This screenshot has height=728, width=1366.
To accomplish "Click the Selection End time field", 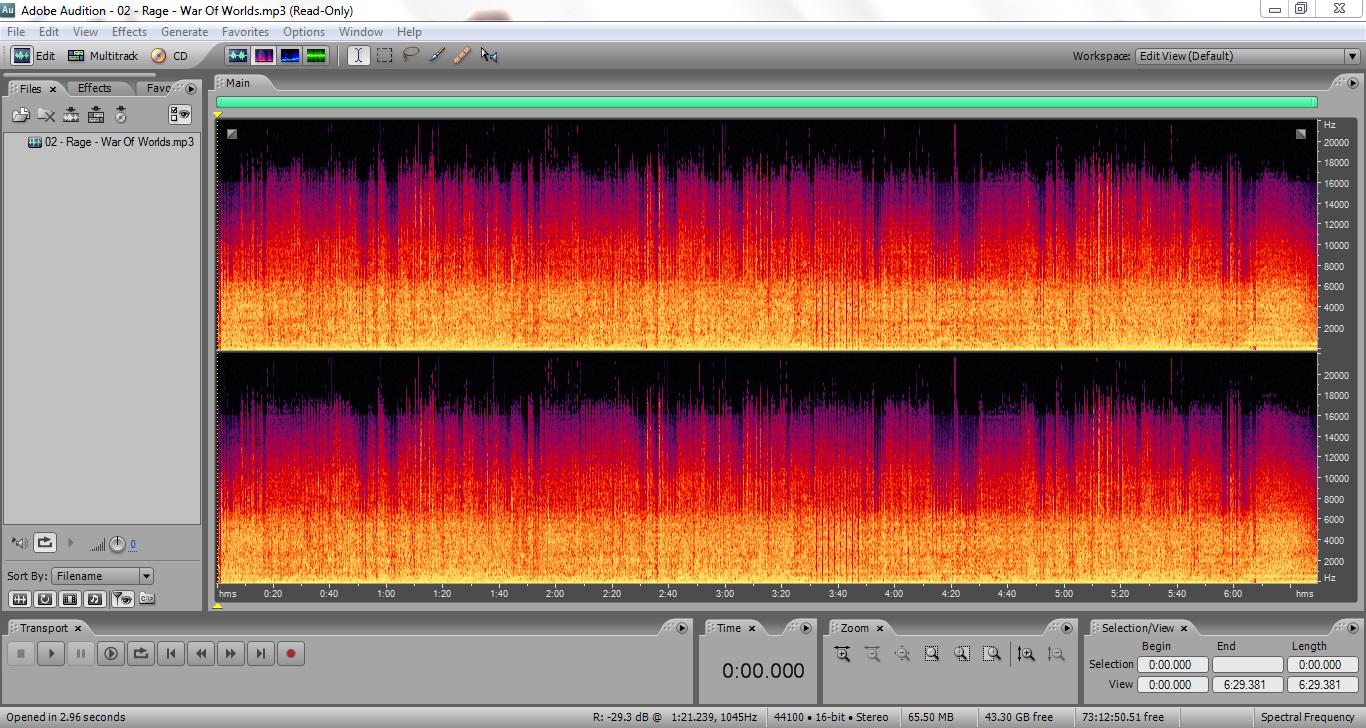I will pyautogui.click(x=1247, y=664).
